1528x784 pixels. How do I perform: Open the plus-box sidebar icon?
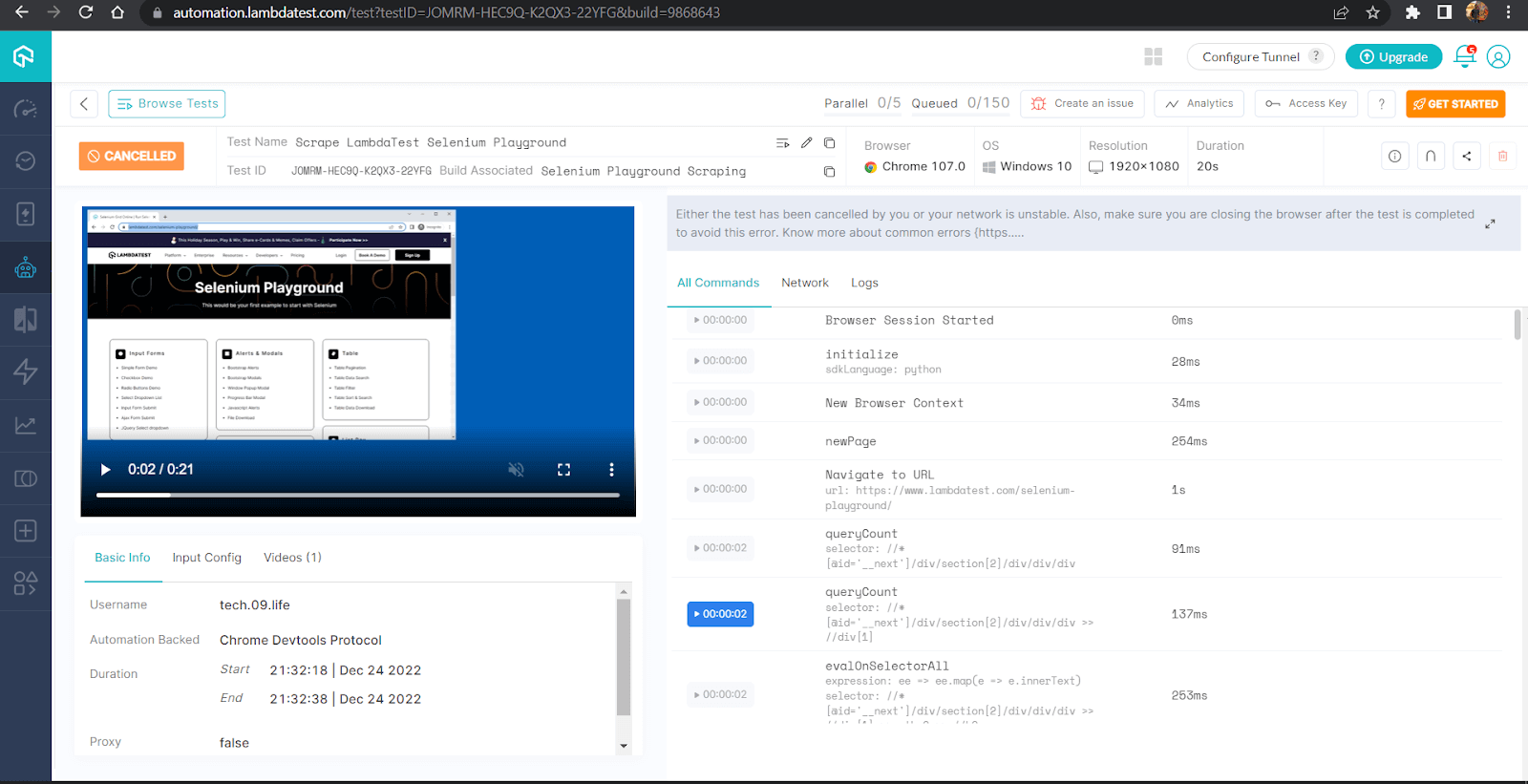pyautogui.click(x=25, y=531)
